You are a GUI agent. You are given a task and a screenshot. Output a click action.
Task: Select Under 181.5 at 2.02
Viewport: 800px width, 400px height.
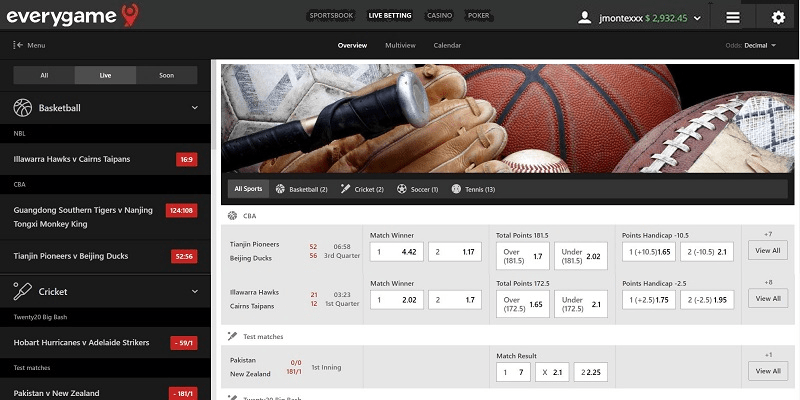(581, 256)
